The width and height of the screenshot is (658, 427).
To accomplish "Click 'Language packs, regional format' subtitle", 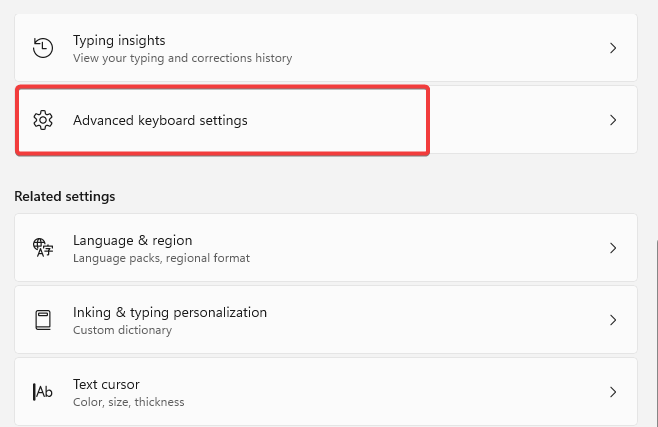I will (x=161, y=258).
